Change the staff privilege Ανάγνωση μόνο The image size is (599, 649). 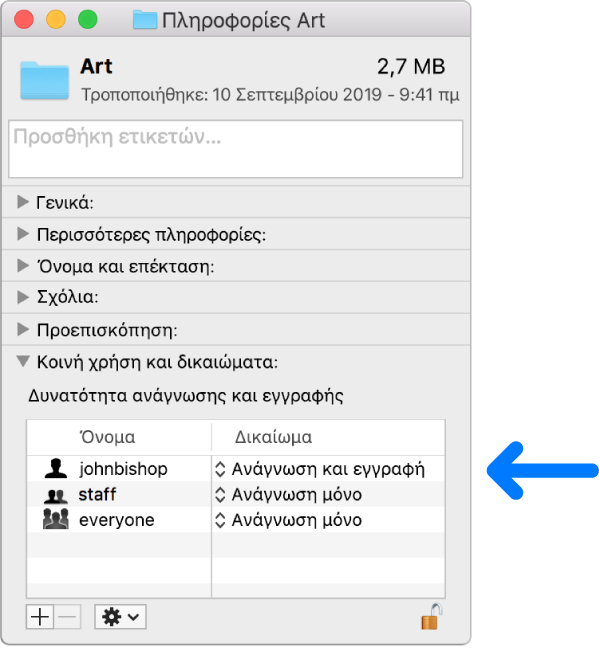289,495
